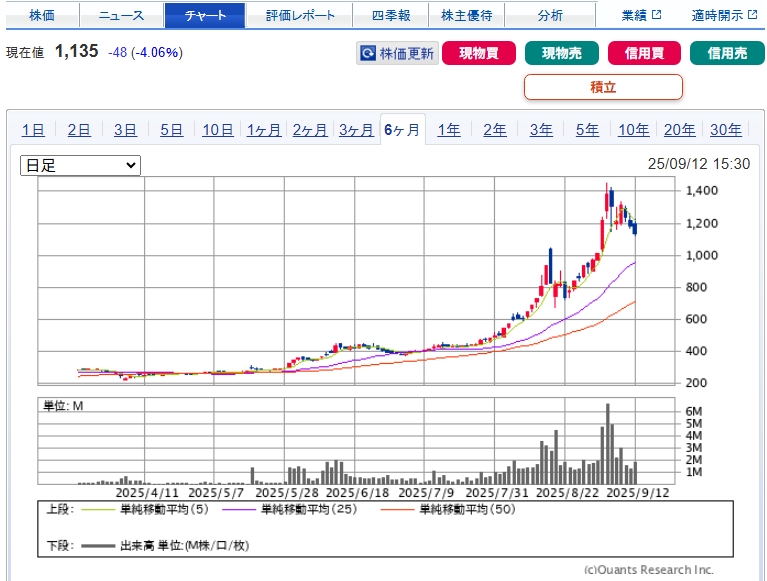Show the 1ヶ月 chart period
Image resolution: width=767 pixels, height=581 pixels.
point(264,130)
